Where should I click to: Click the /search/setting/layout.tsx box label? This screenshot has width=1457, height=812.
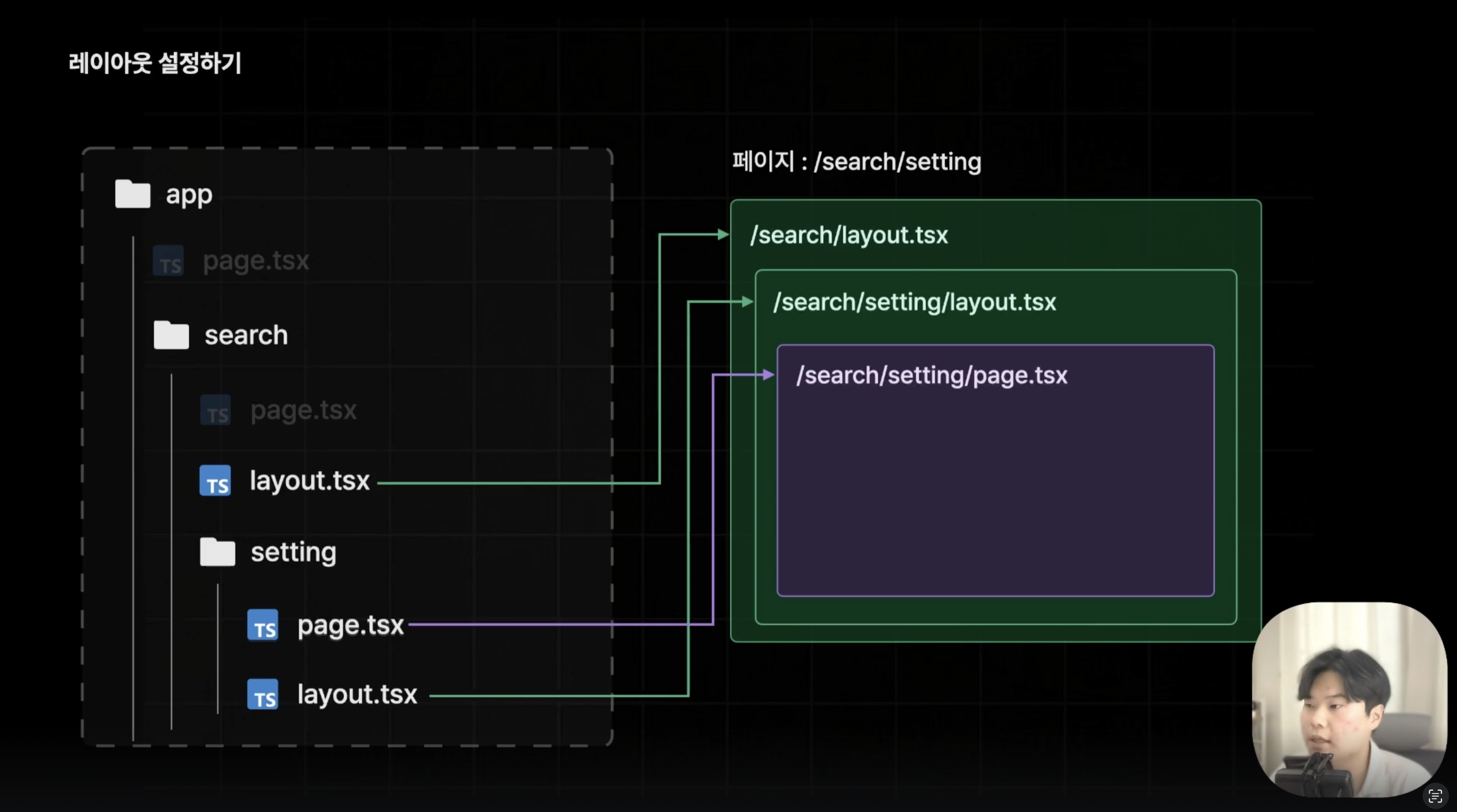915,302
